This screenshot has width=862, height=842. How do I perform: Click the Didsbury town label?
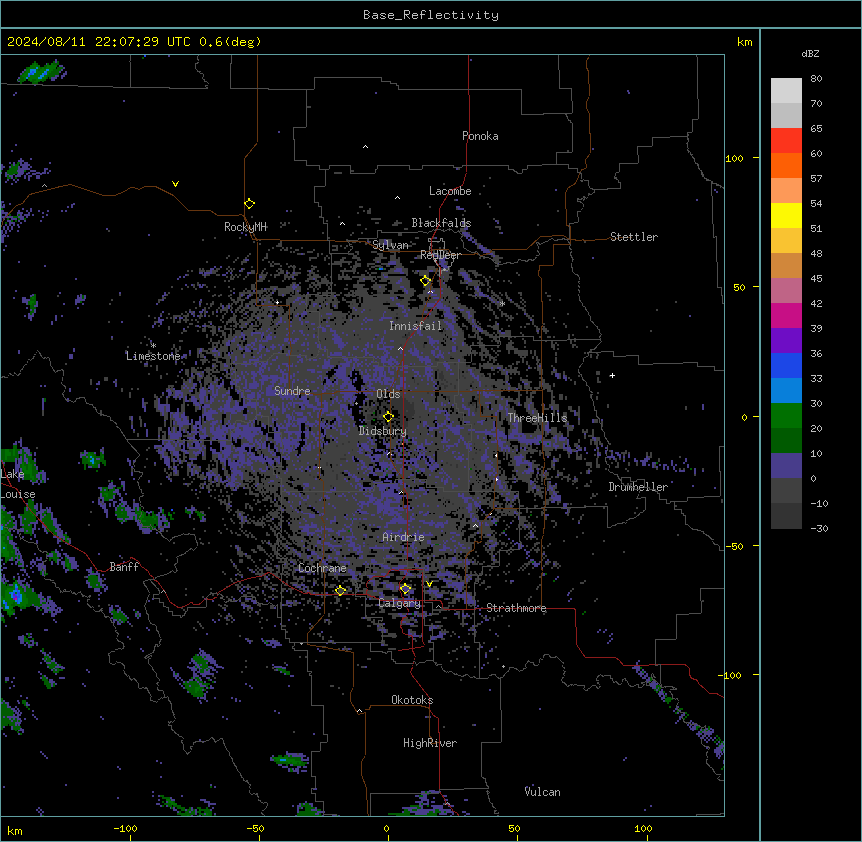click(x=383, y=431)
